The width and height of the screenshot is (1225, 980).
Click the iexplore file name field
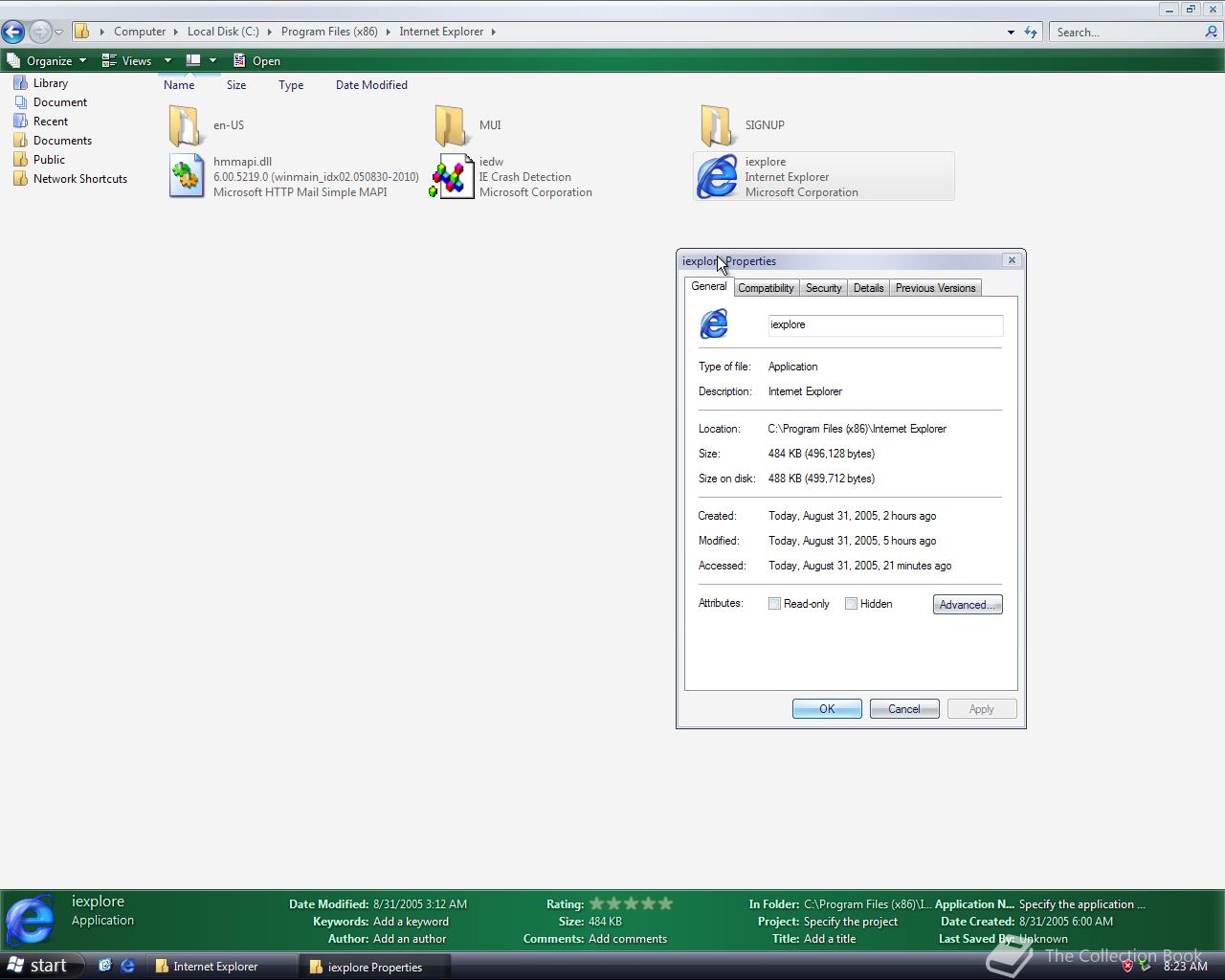[885, 324]
